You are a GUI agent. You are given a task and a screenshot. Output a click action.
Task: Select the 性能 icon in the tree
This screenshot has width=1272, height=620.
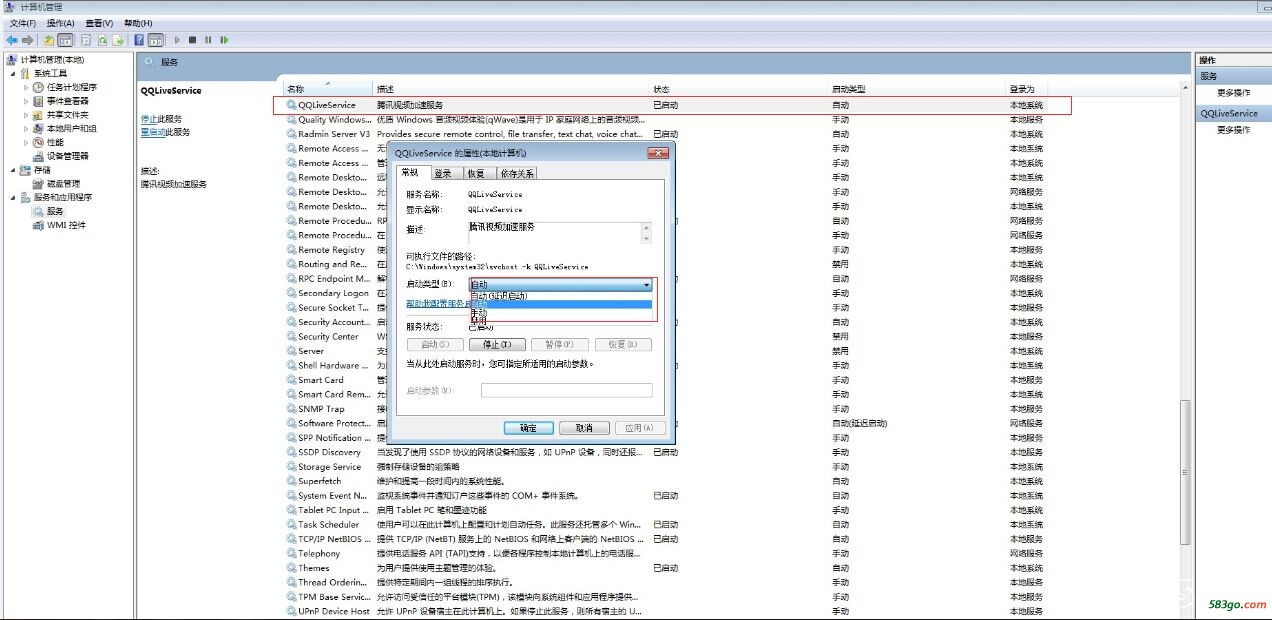point(39,142)
